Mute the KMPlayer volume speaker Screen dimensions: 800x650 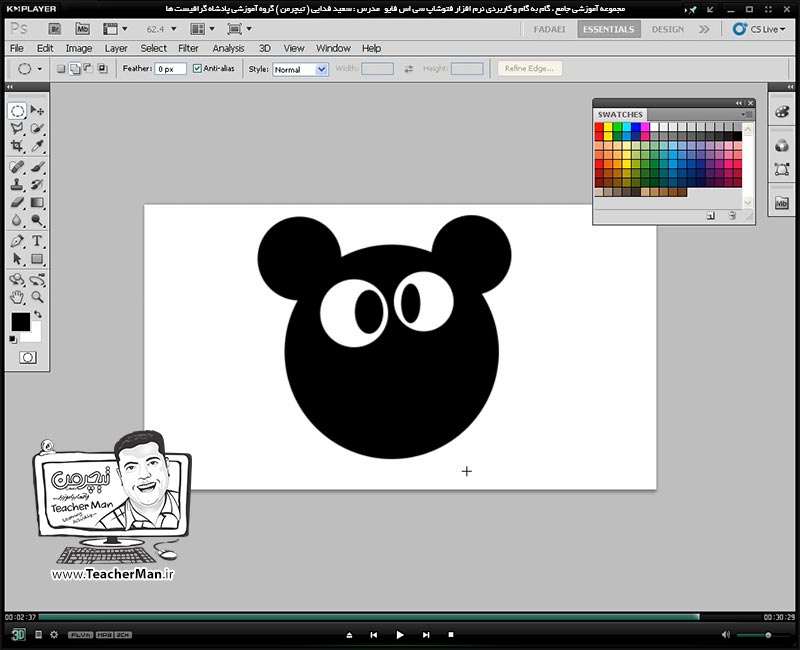pos(726,635)
